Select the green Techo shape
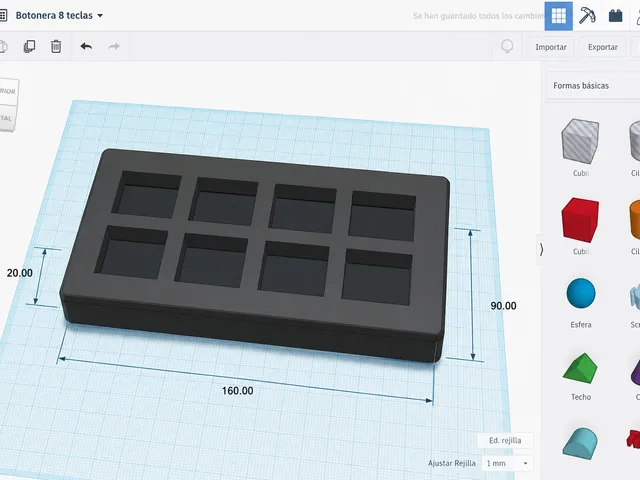 [x=580, y=368]
